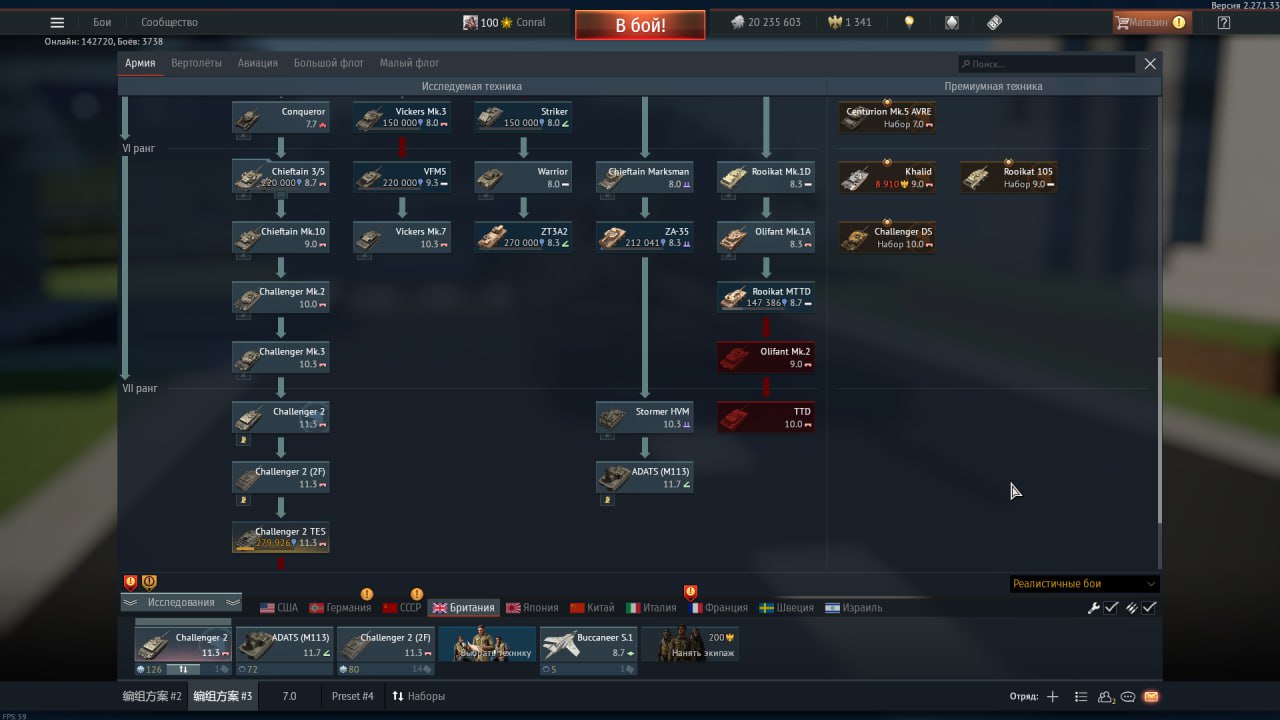Click the silver lions balance 20 235 603
Screen dimensions: 1280x720
click(765, 22)
